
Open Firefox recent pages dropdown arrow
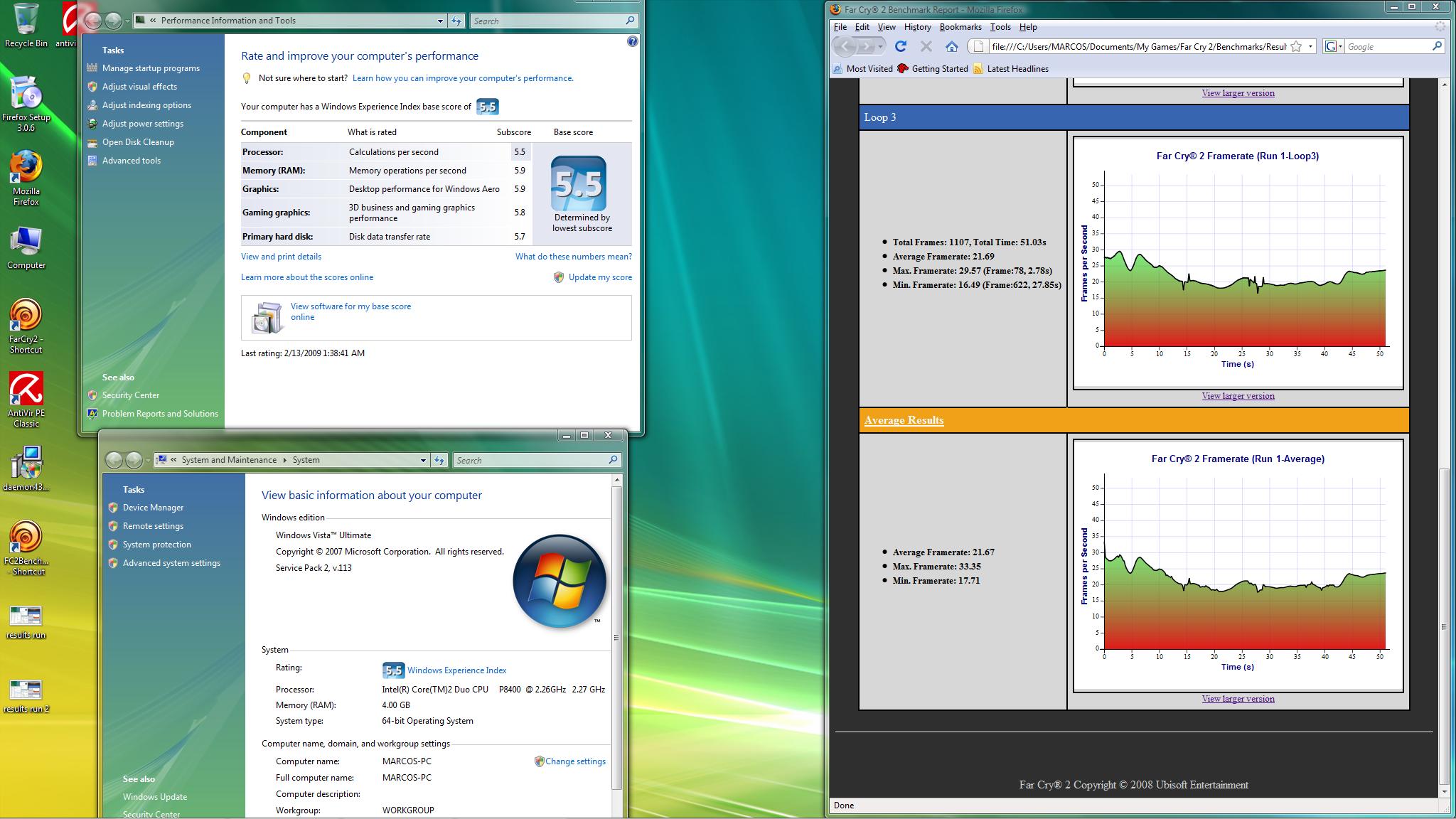coord(881,46)
